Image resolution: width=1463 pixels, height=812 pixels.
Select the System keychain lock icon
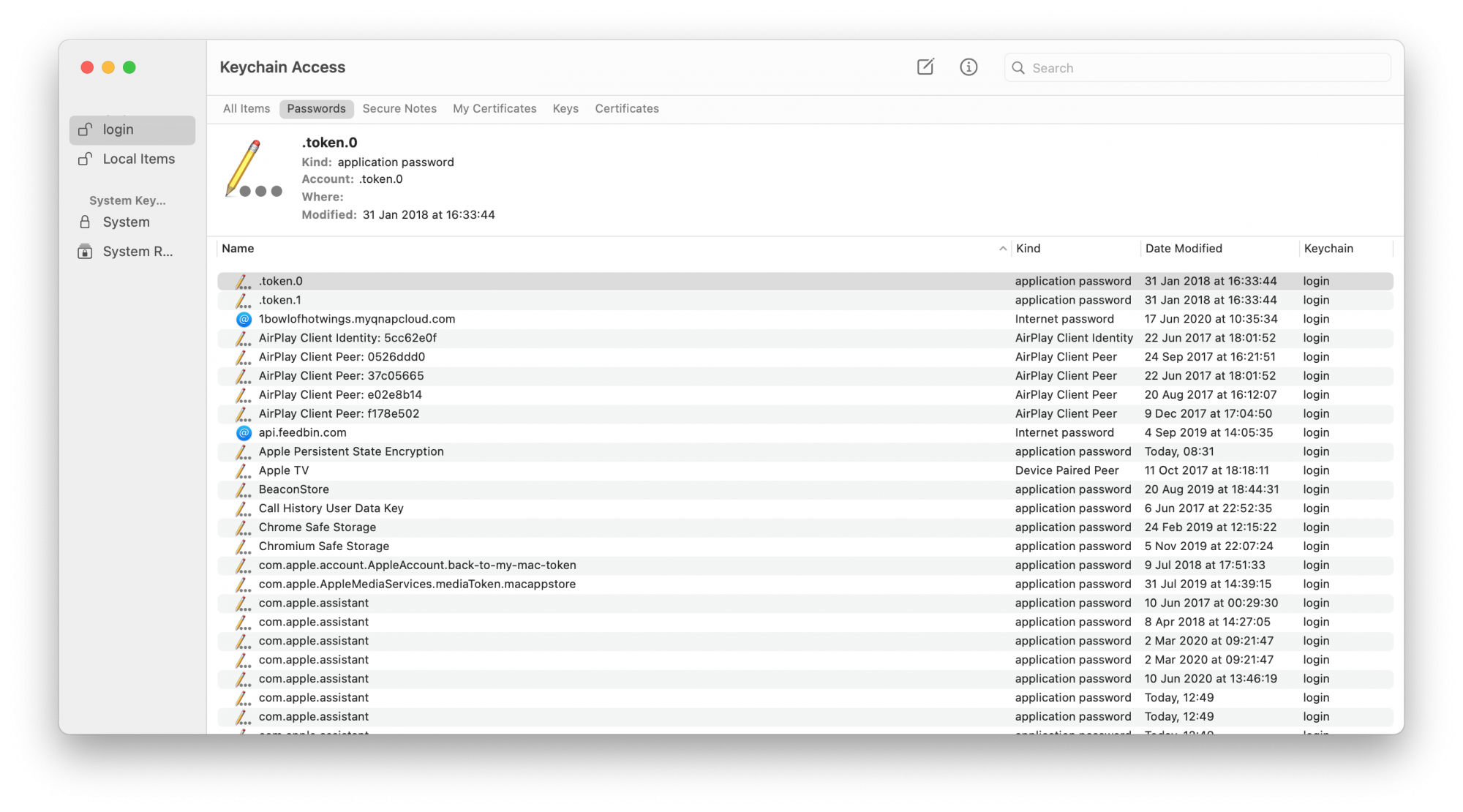86,222
